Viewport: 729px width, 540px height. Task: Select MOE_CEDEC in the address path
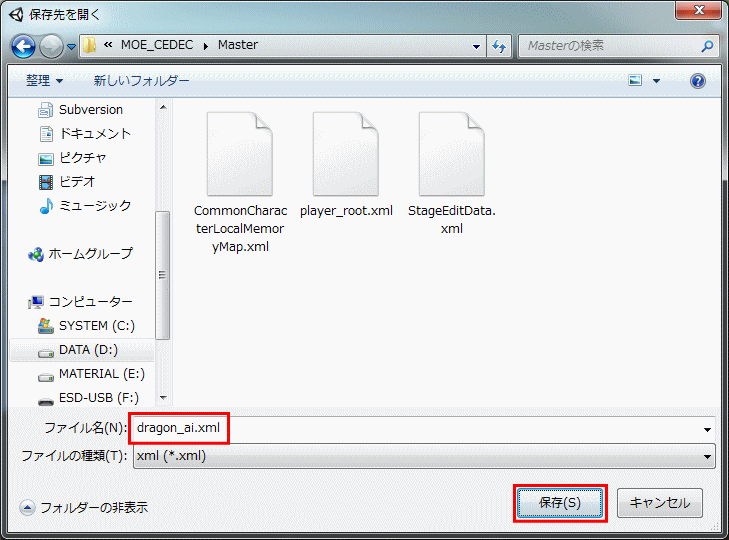(x=157, y=45)
